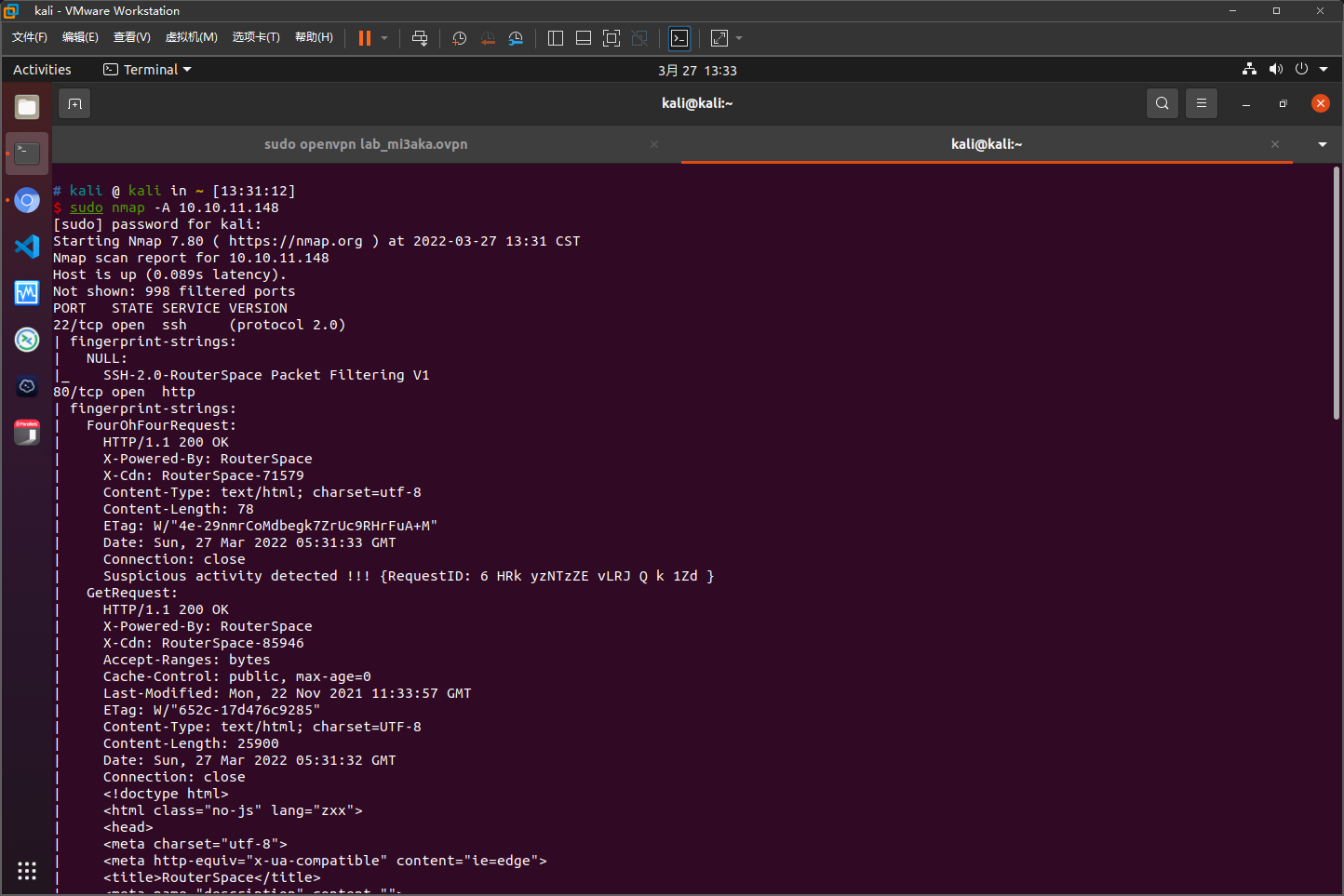Click the Terminal icon in the dock
Viewport: 1344px width, 896px height.
[x=27, y=154]
